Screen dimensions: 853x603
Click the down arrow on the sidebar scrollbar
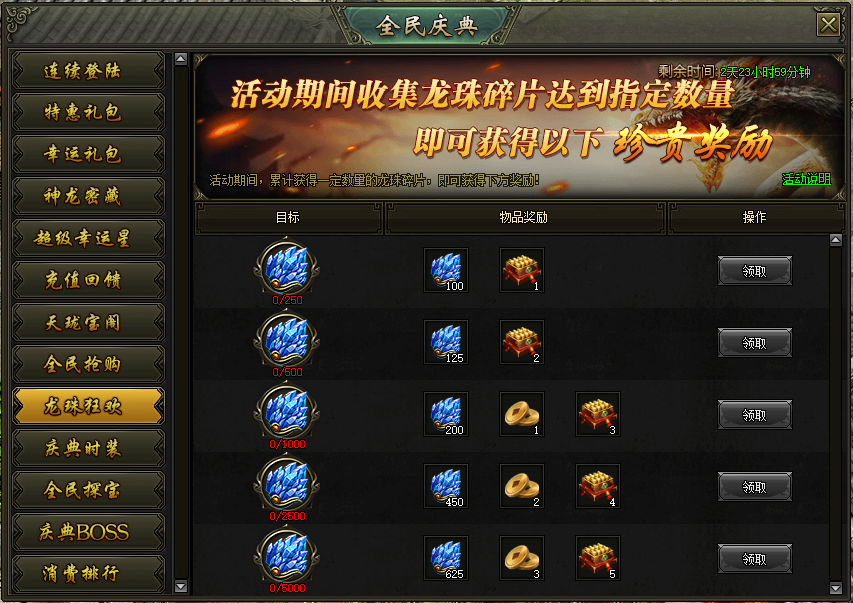click(x=181, y=586)
